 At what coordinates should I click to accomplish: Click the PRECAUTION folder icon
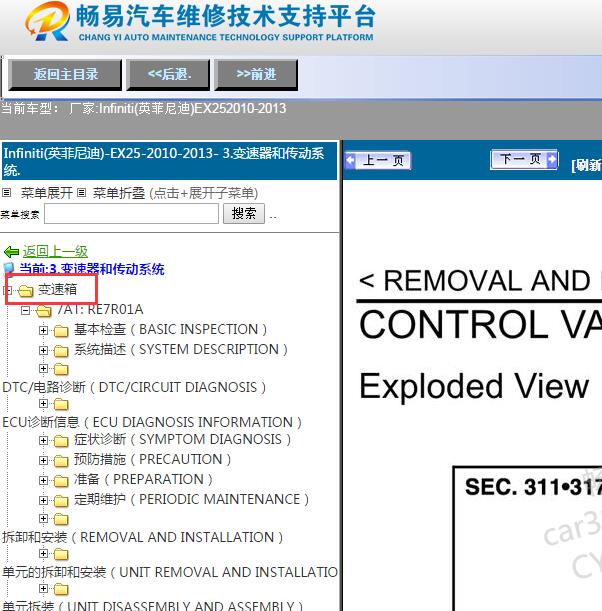tap(61, 461)
